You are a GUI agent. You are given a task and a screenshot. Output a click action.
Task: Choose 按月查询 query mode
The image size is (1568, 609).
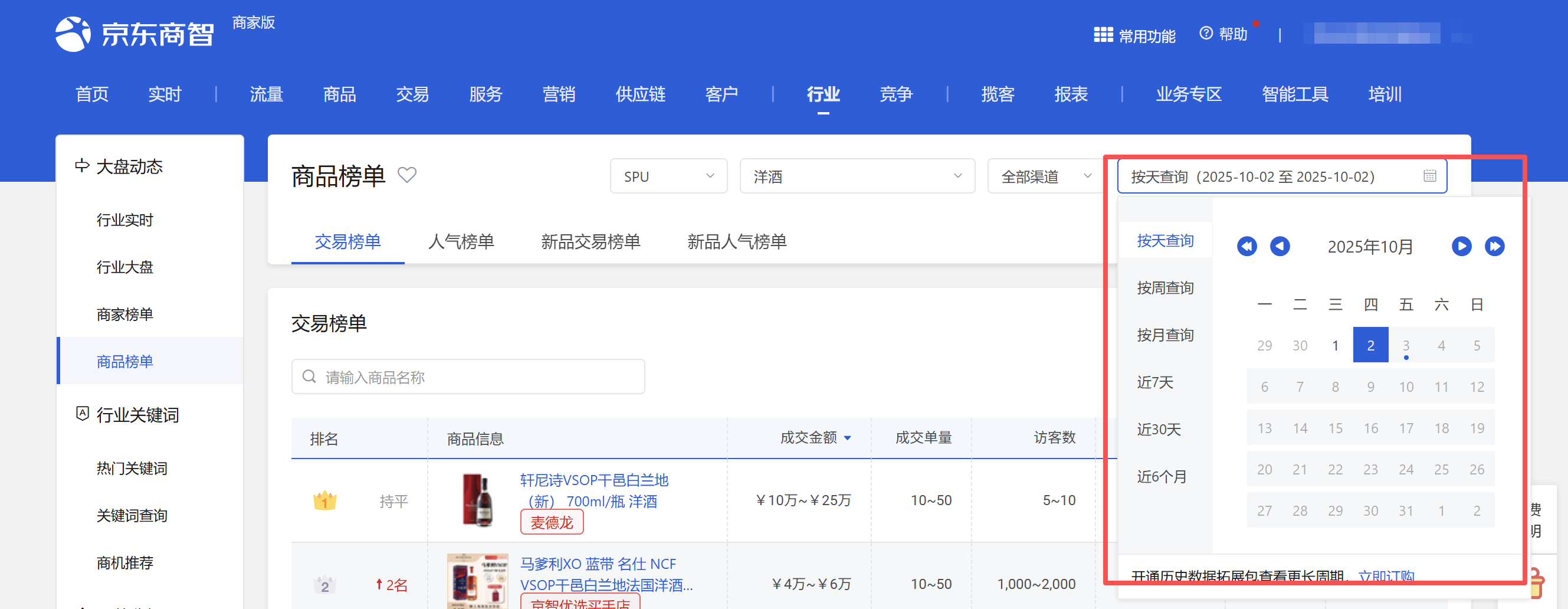coord(1165,335)
